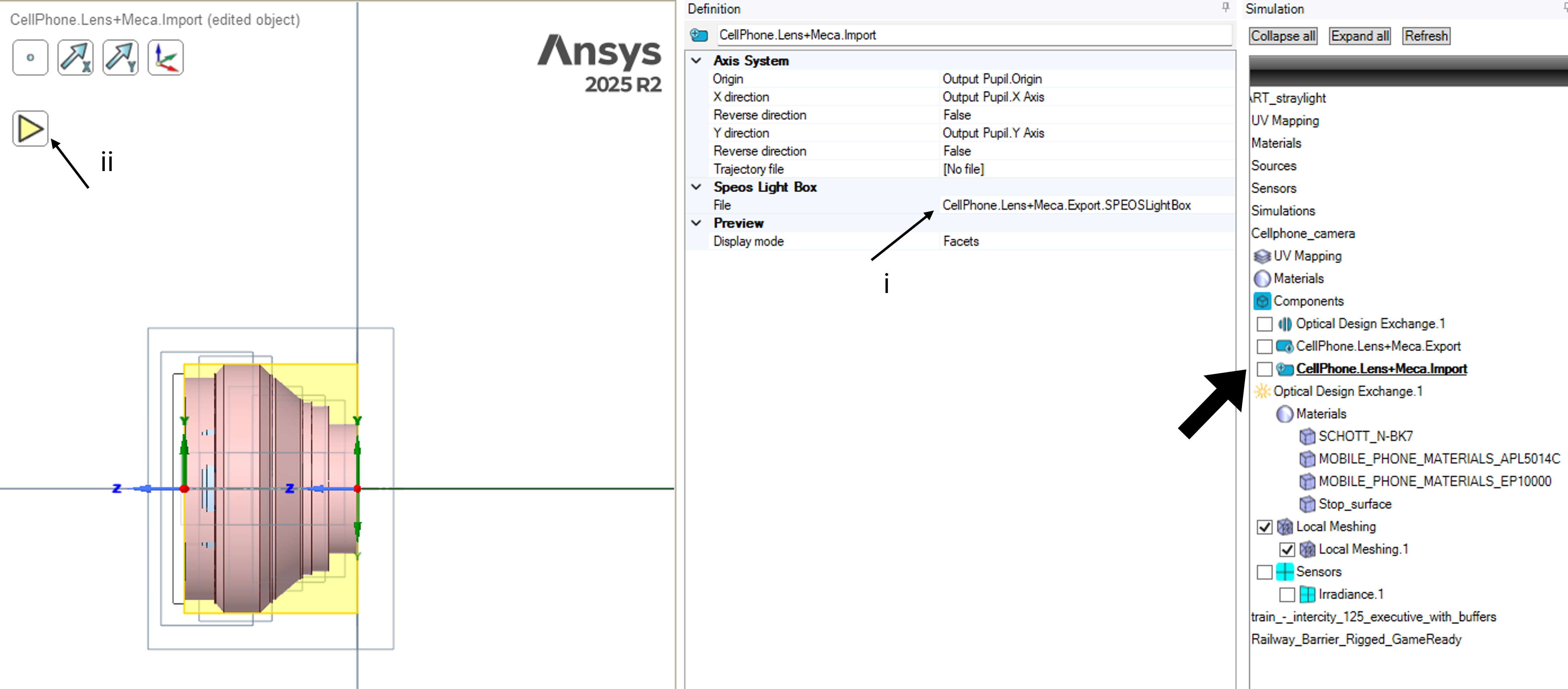Click the MOBILE_PHONE_MATERIALS_APL5014C cube icon
Screen dimensions: 1568x689
1307,459
